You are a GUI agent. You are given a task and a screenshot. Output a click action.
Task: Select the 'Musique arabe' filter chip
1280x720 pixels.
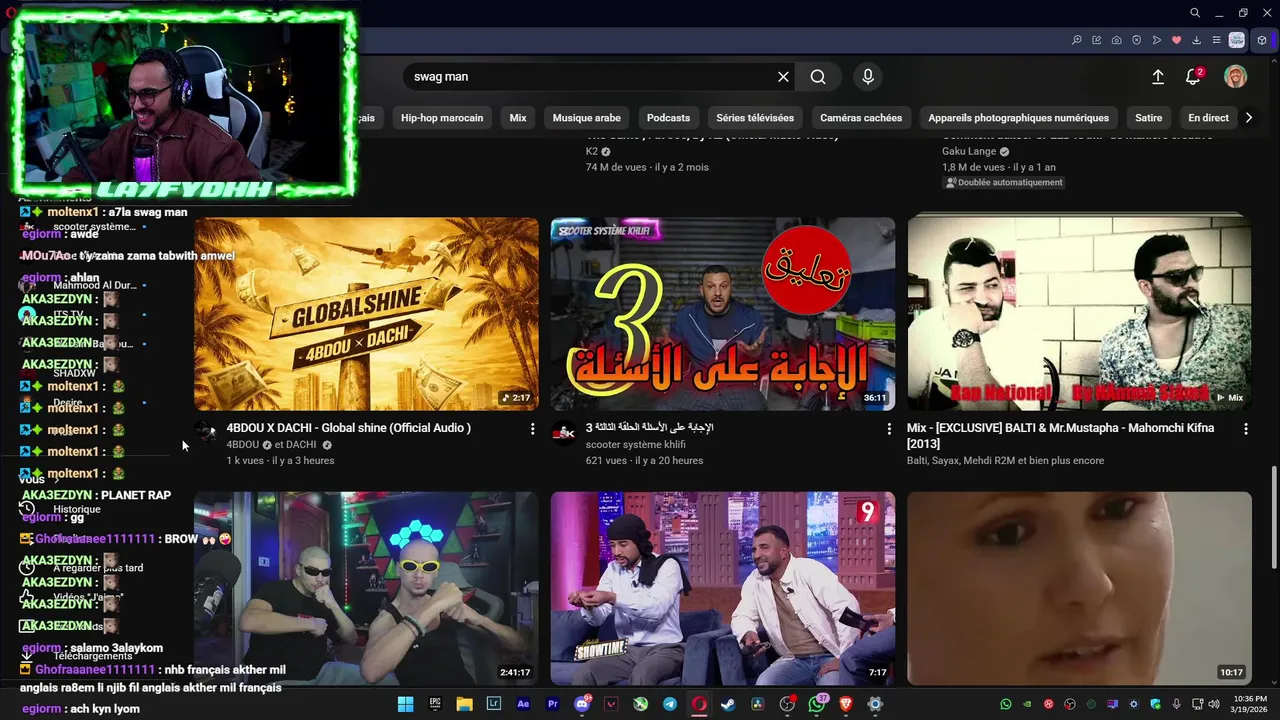click(x=587, y=118)
